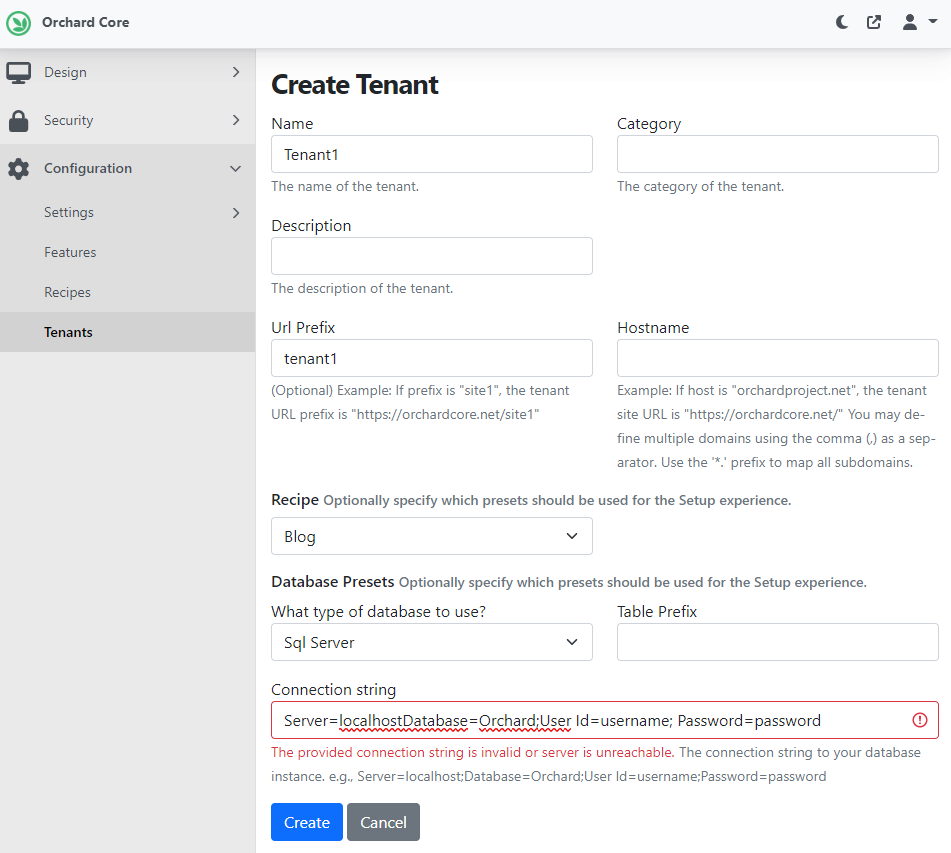Select the Configuration menu item
The image size is (951, 853).
[127, 168]
